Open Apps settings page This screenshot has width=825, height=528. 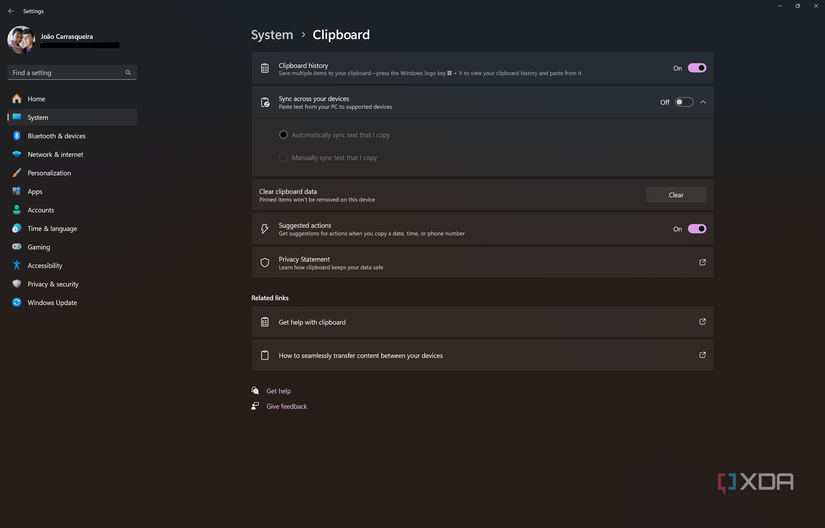(x=72, y=191)
